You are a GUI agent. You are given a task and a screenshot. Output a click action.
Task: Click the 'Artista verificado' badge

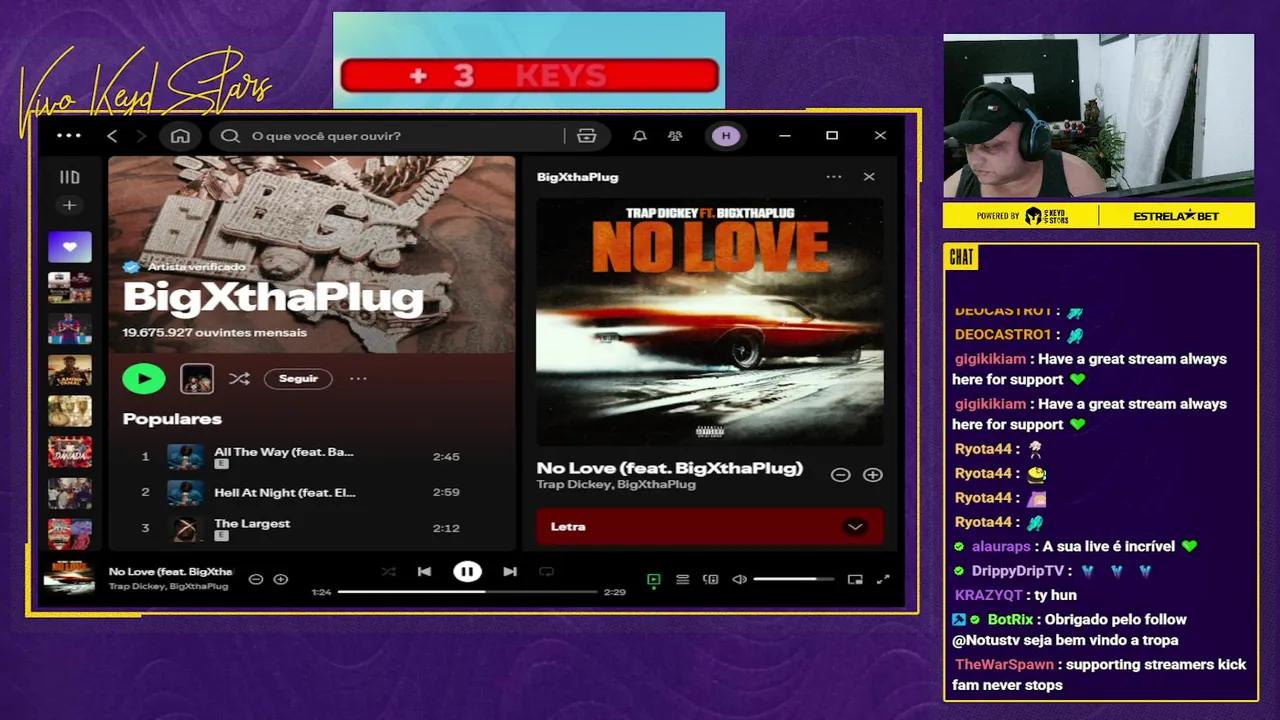(186, 267)
